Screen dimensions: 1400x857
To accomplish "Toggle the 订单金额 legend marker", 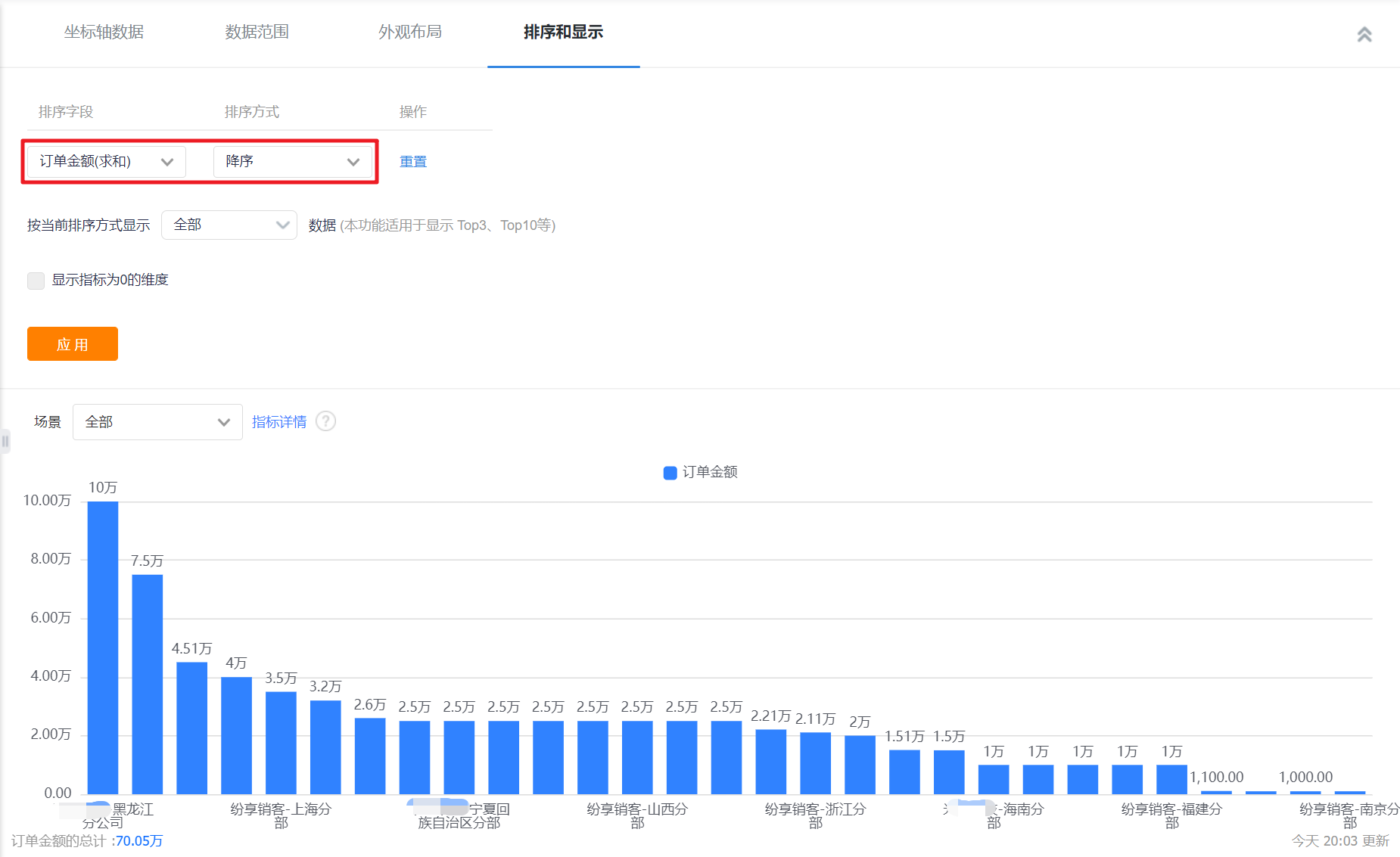I will tap(670, 473).
